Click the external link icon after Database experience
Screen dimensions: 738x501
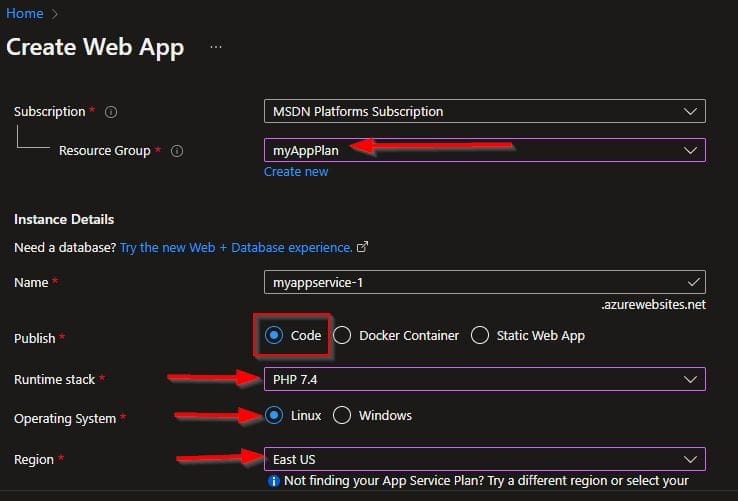[362, 247]
